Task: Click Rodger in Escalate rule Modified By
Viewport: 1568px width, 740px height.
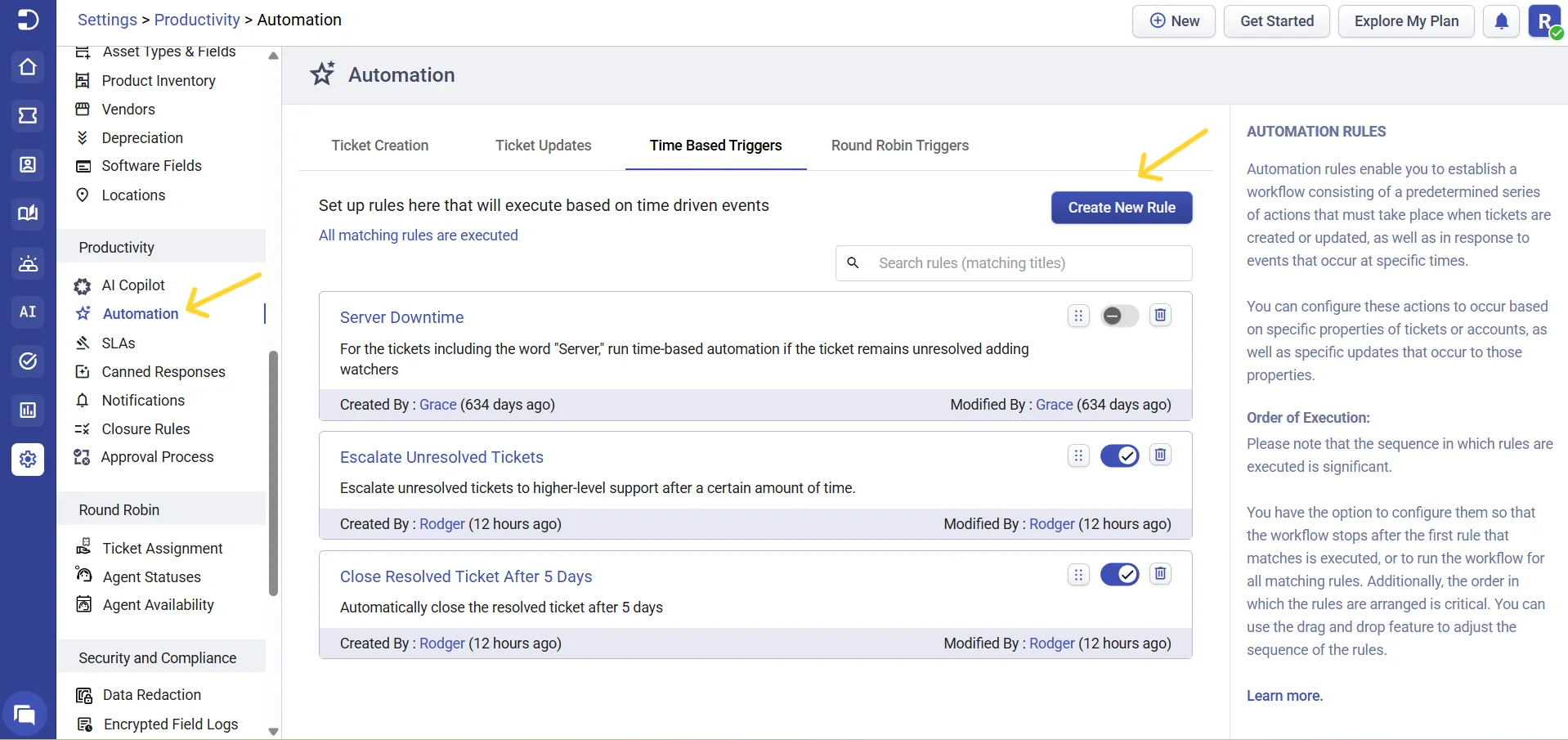Action: tap(1052, 524)
